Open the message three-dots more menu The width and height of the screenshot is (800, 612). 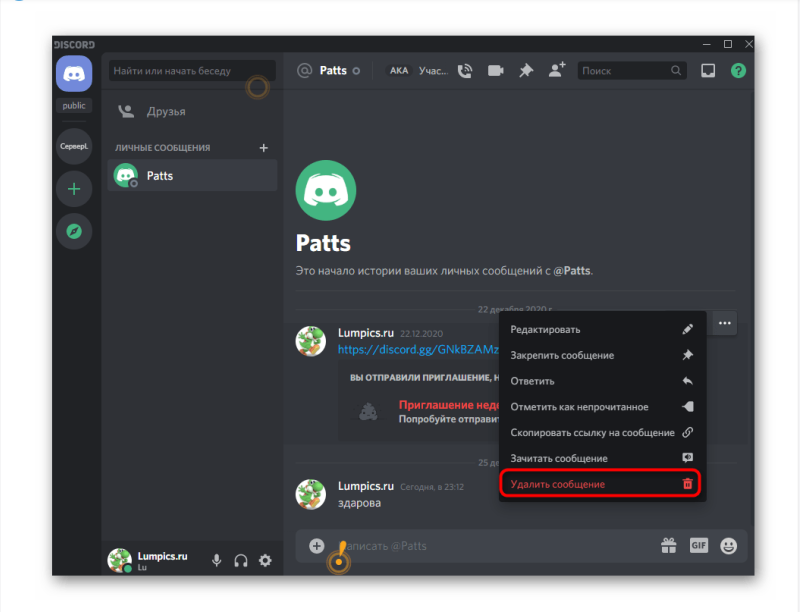pos(724,323)
